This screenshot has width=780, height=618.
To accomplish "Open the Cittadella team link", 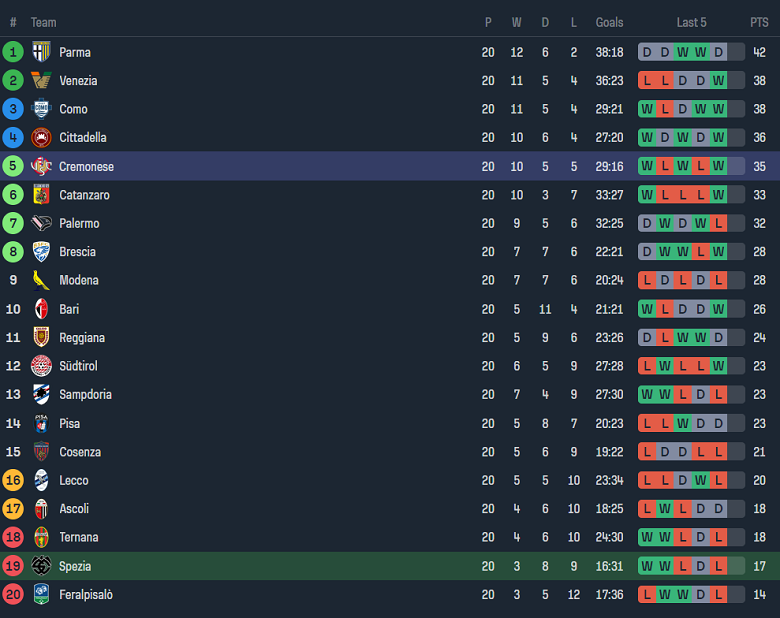I will click(82, 137).
